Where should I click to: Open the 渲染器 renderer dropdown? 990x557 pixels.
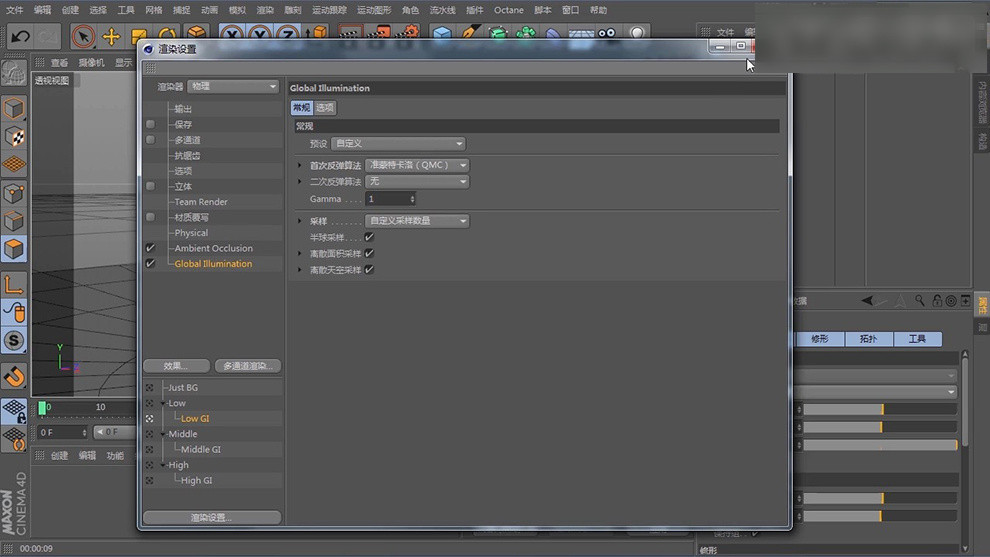[233, 87]
